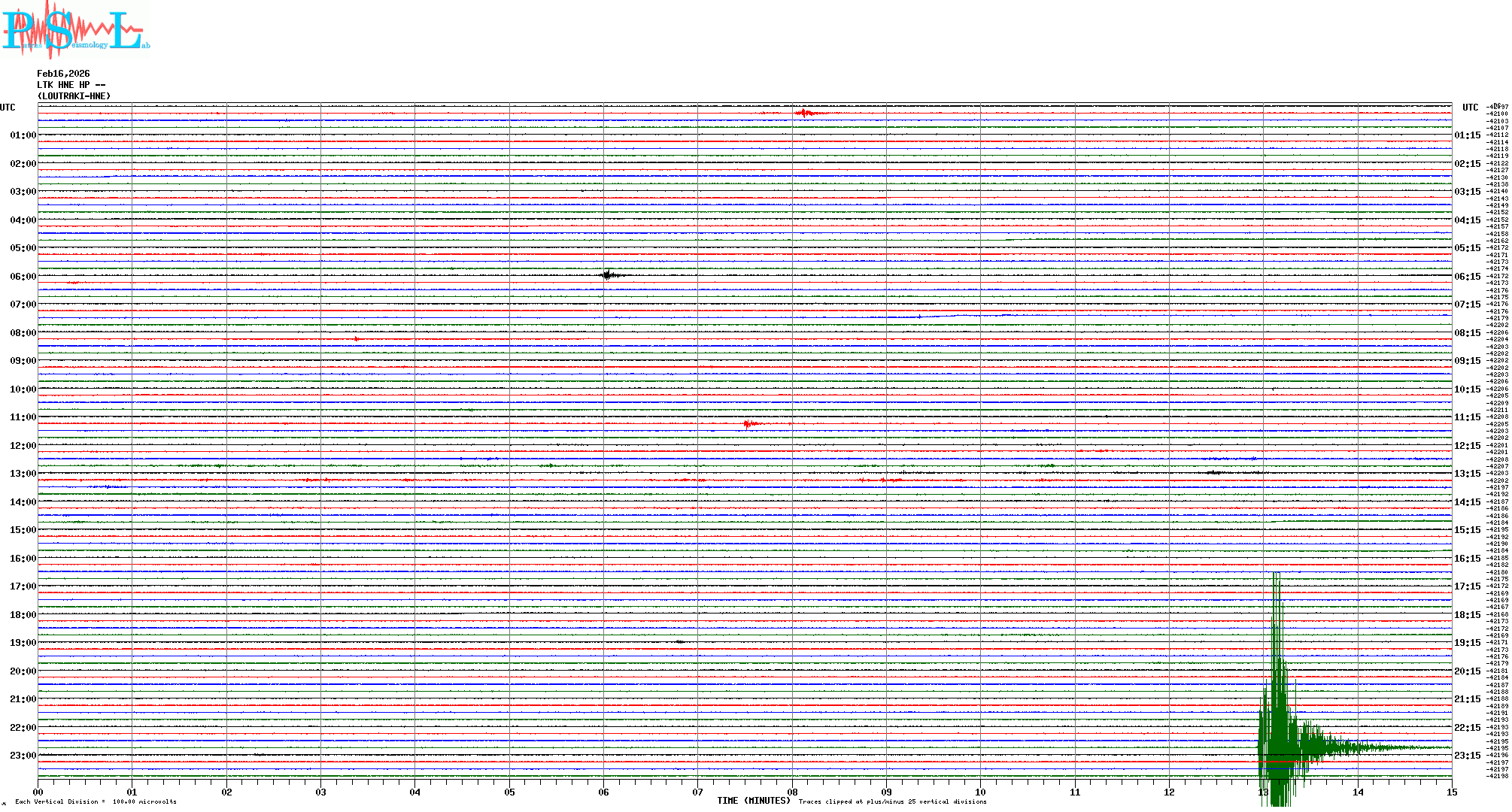1512x812 pixels.
Task: Click the Traces clipped footer note
Action: pos(892,801)
